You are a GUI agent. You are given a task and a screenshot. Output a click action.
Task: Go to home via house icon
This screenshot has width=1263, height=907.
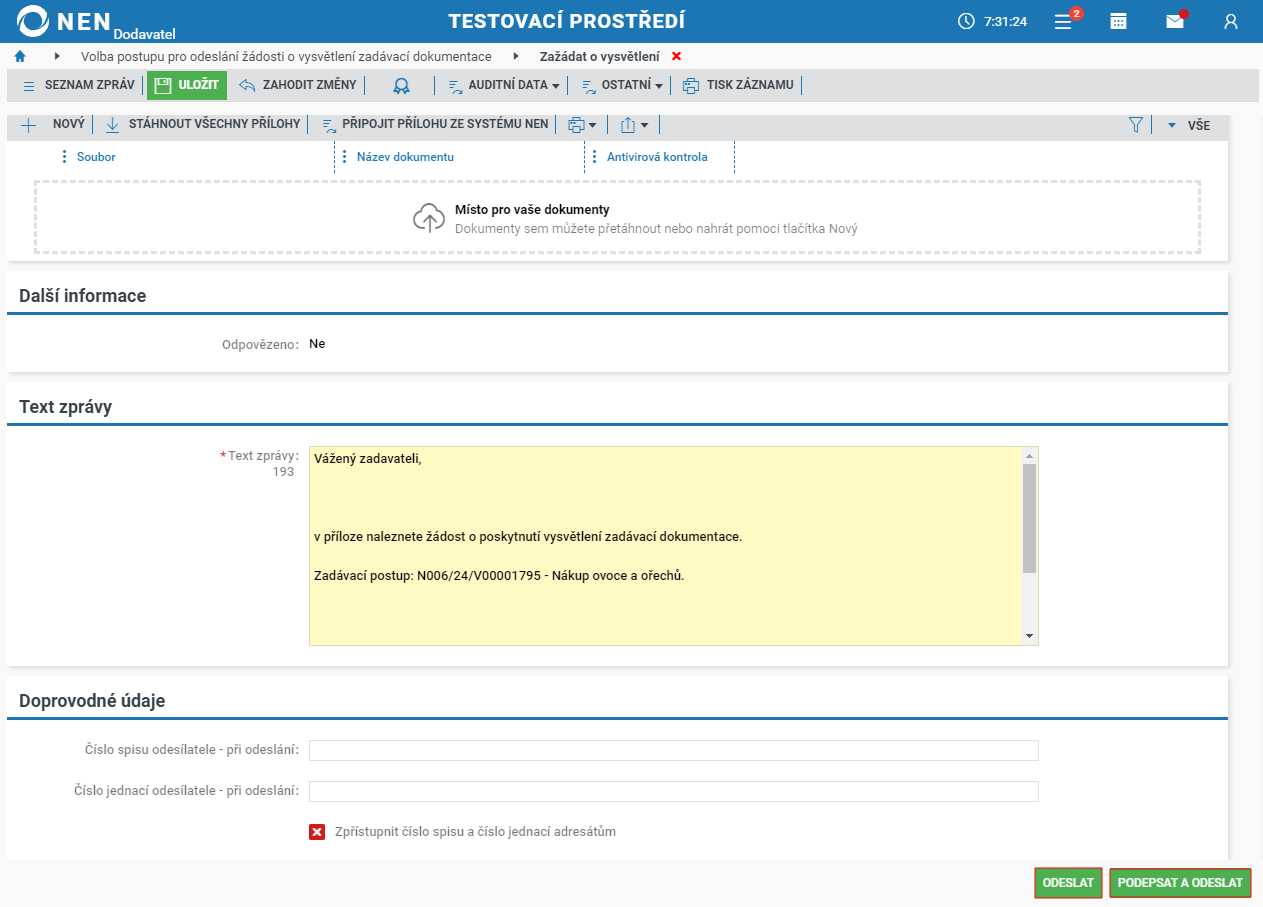(x=20, y=56)
